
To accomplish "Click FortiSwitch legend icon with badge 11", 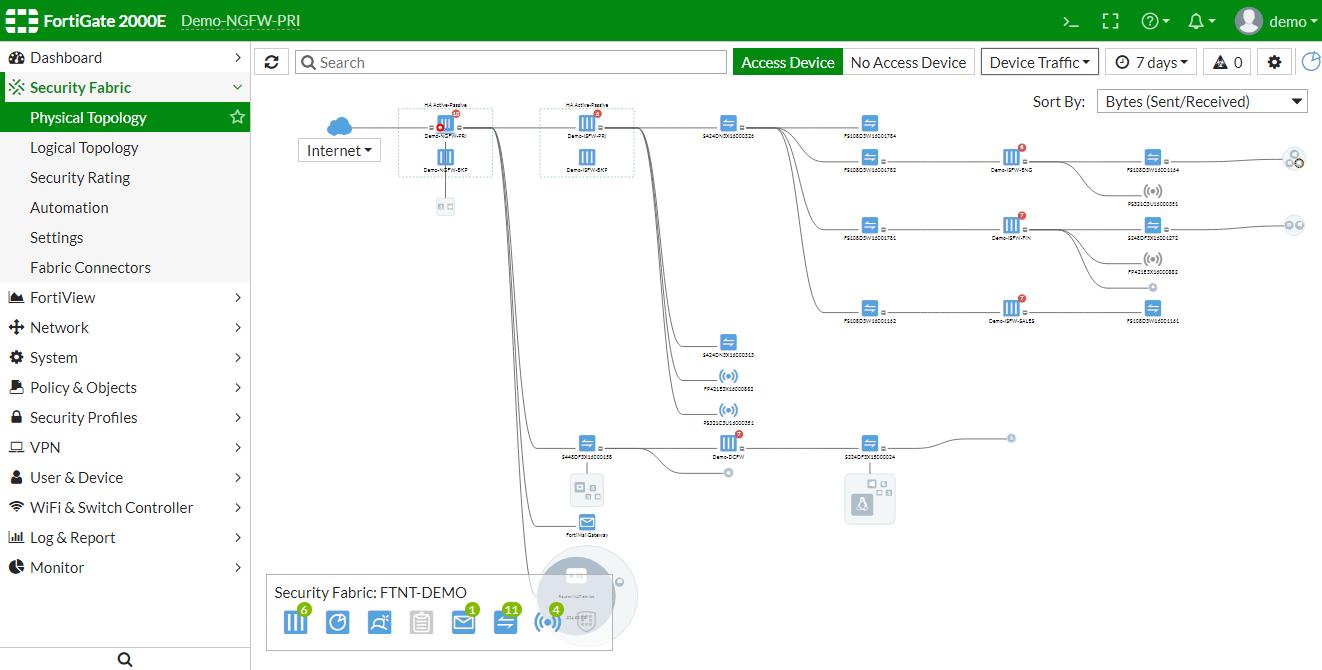I will (x=505, y=622).
